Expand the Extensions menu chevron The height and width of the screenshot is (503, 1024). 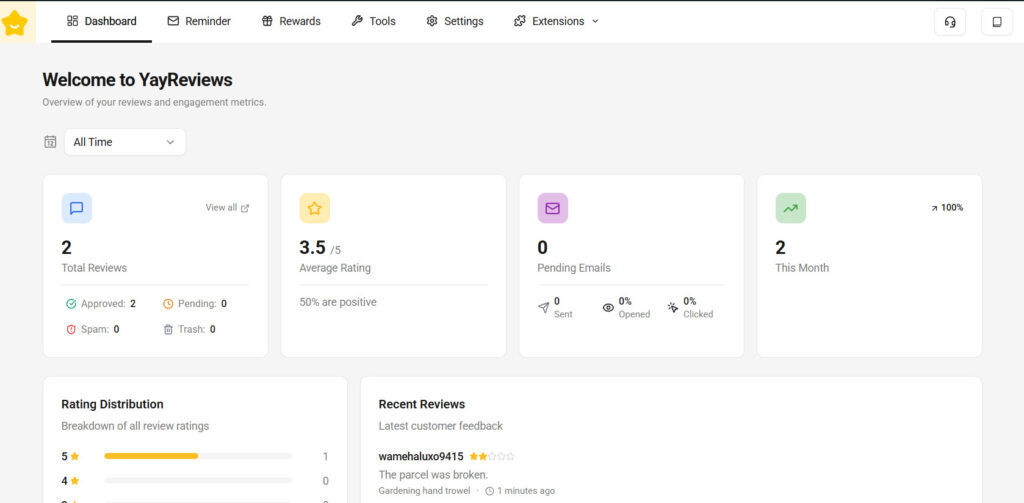[x=595, y=22]
